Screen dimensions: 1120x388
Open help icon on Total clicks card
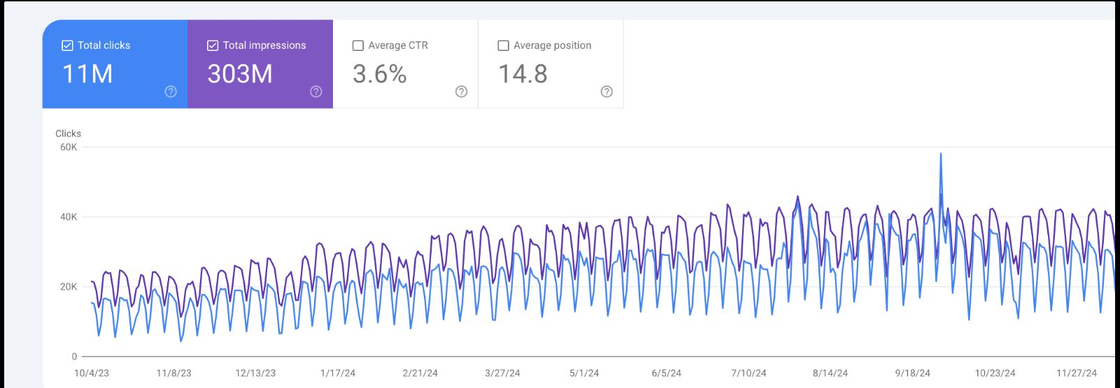tap(171, 91)
